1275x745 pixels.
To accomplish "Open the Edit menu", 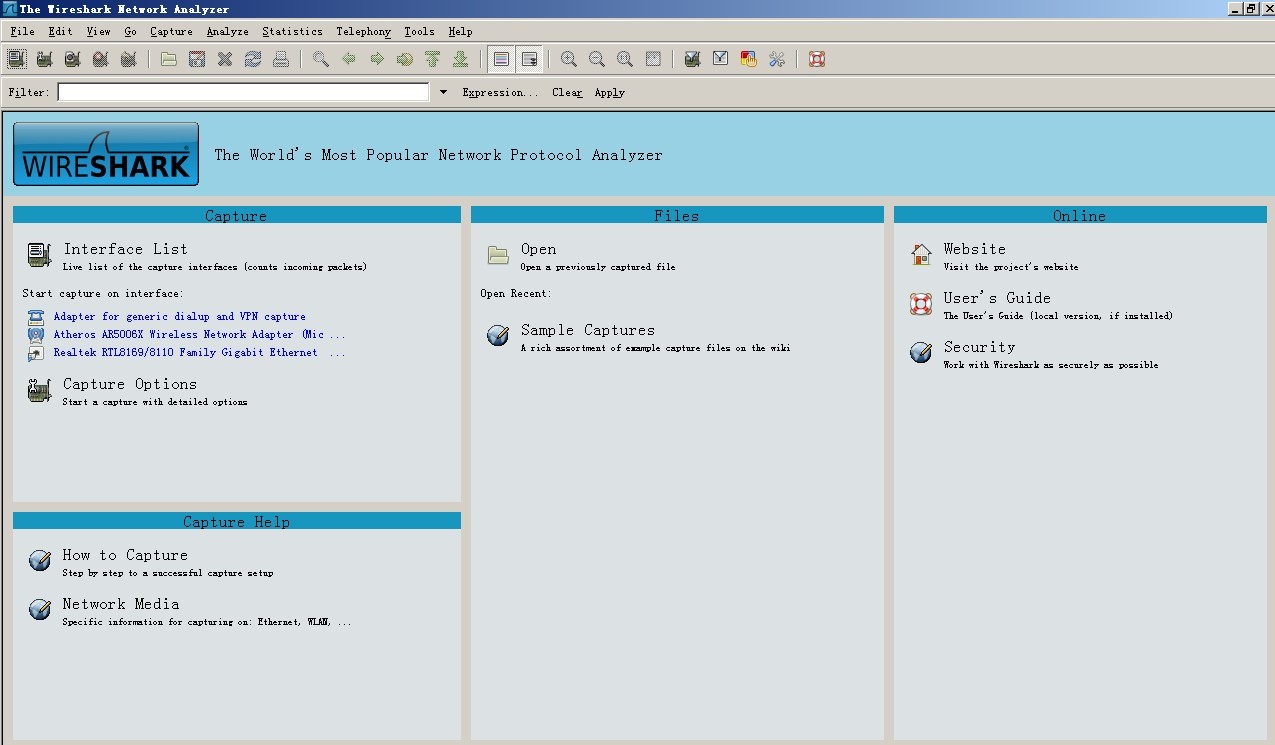I will point(61,32).
